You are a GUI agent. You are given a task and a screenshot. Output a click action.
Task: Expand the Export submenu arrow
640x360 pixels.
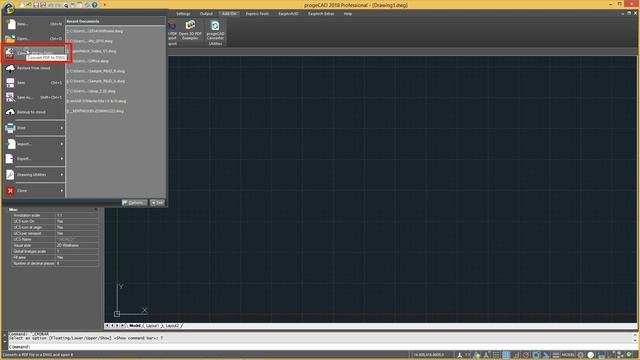click(62, 159)
